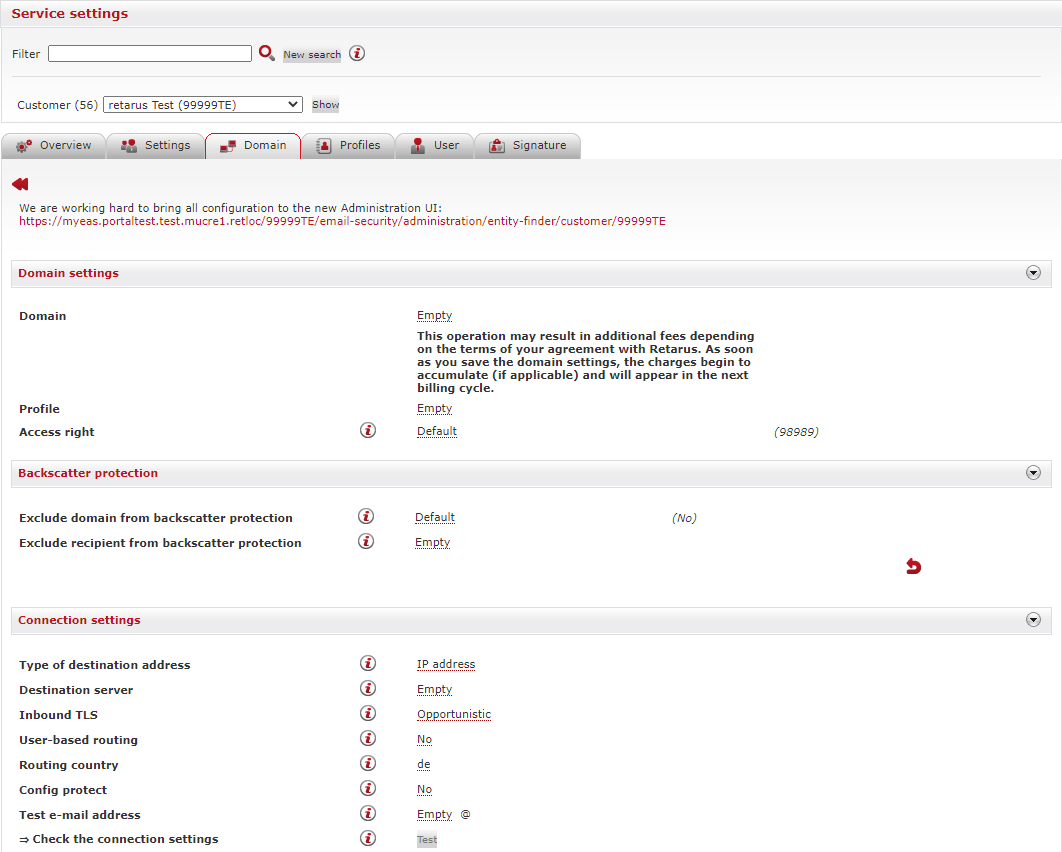Image resolution: width=1062 pixels, height=852 pixels.
Task: Open the Customer dropdown list
Action: [203, 104]
